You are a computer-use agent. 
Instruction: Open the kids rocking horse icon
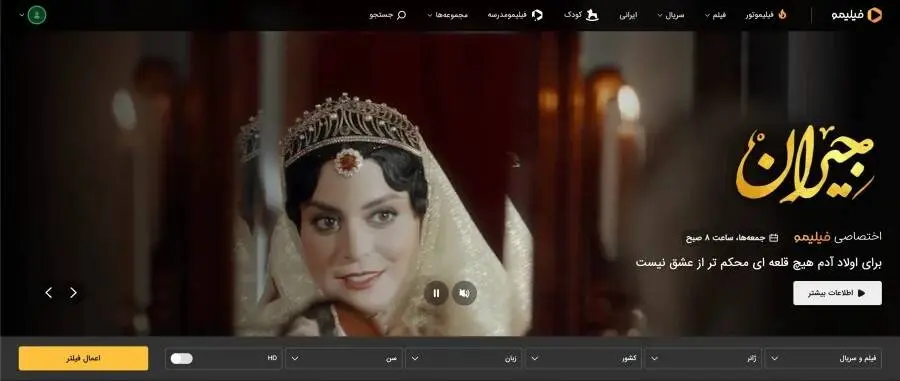point(592,15)
